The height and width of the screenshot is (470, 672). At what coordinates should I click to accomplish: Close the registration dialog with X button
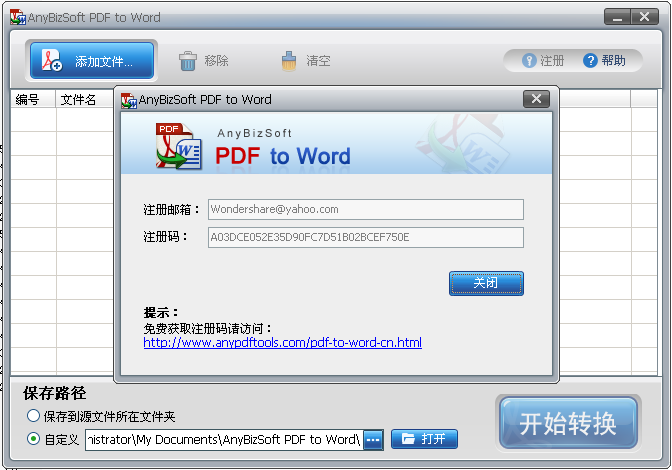tap(536, 99)
